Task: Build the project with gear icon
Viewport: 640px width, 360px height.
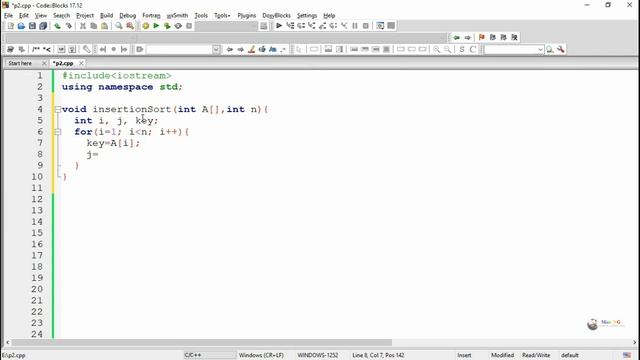Action: (146, 26)
